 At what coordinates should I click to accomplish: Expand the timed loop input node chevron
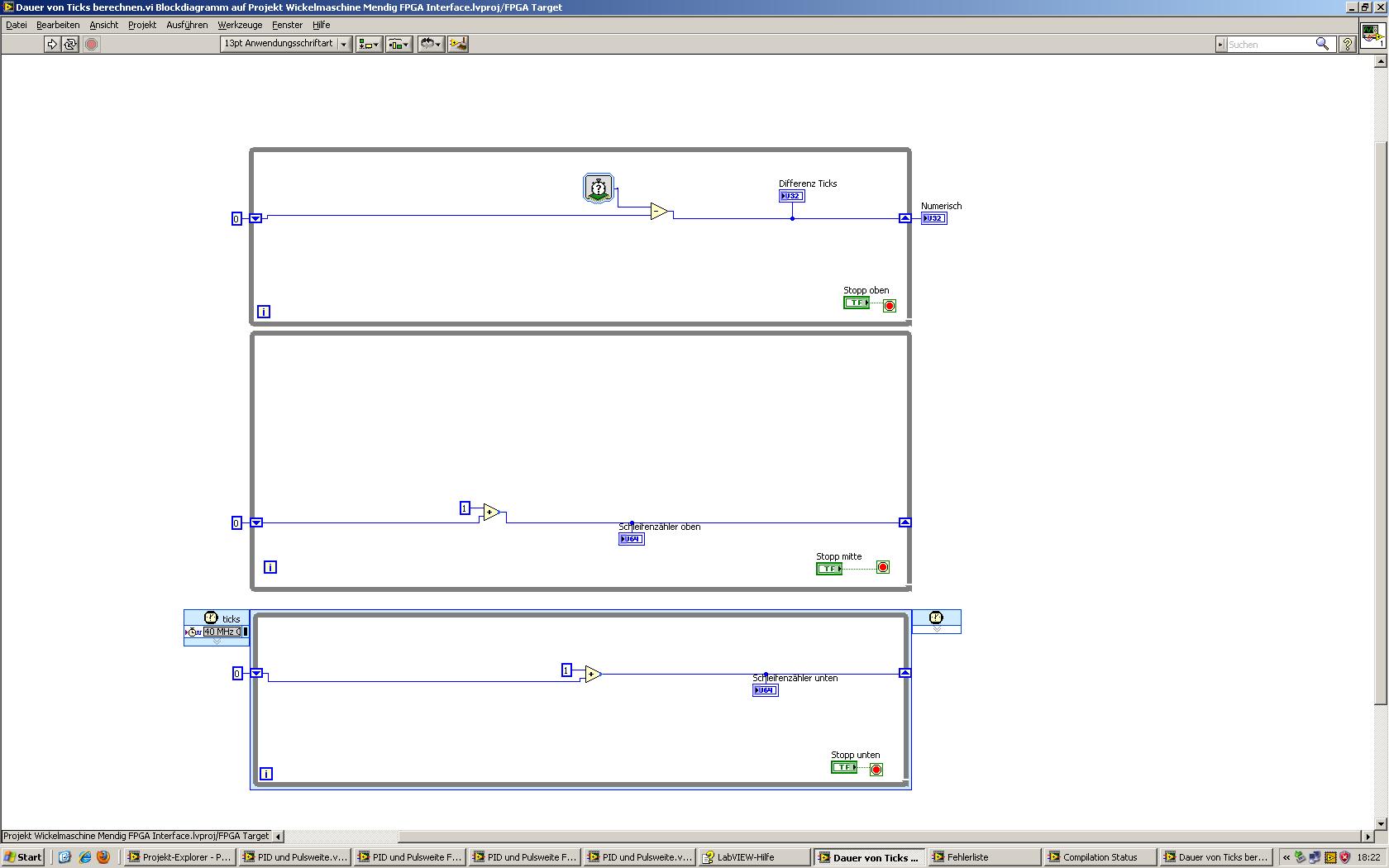217,641
